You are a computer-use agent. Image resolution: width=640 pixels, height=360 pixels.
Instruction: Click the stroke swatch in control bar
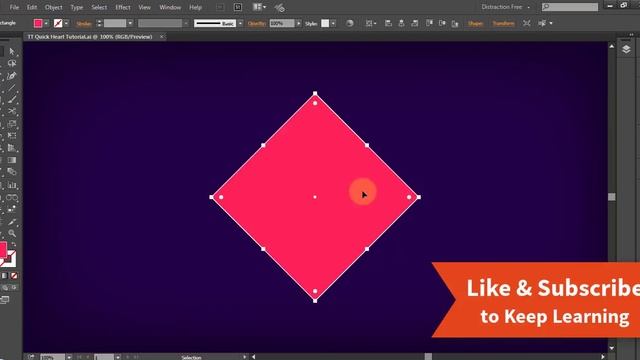click(x=58, y=24)
